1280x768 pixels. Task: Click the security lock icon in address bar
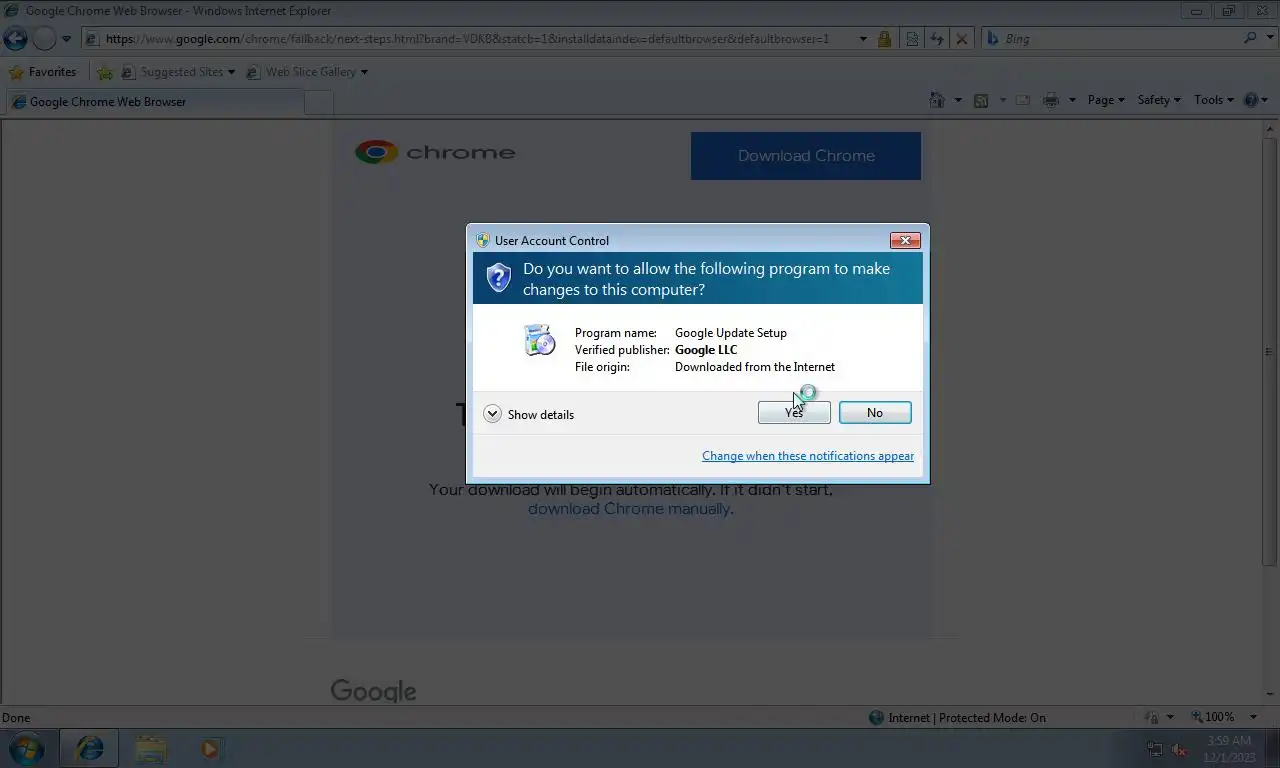click(884, 39)
